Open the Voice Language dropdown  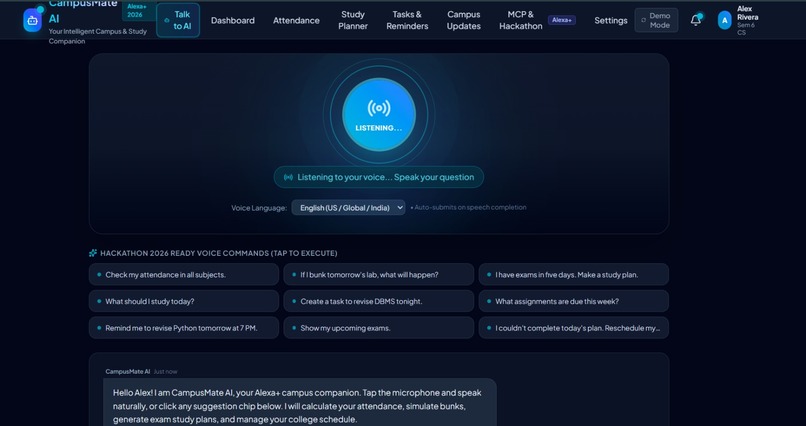(348, 208)
